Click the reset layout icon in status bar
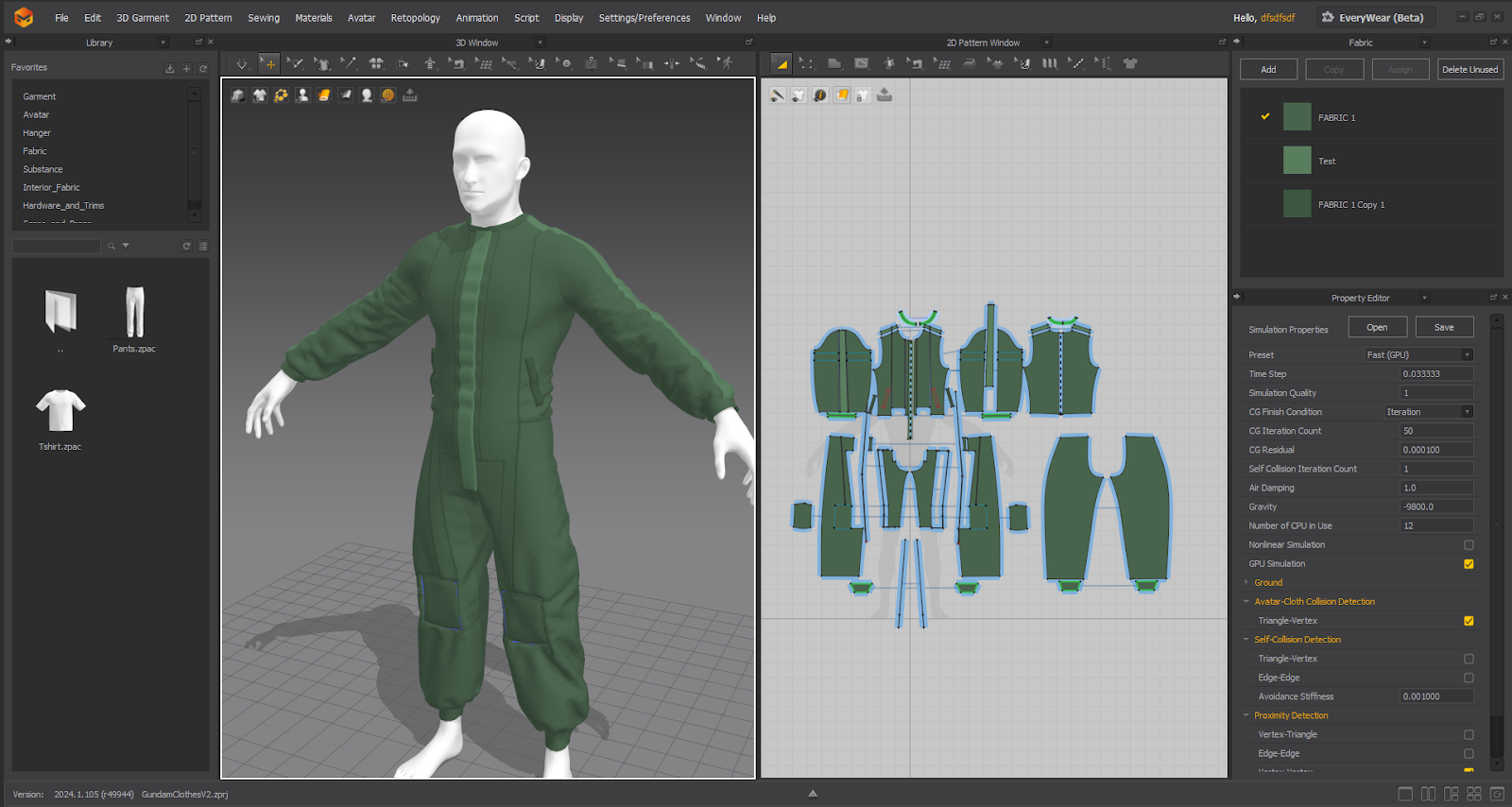 click(x=1497, y=794)
